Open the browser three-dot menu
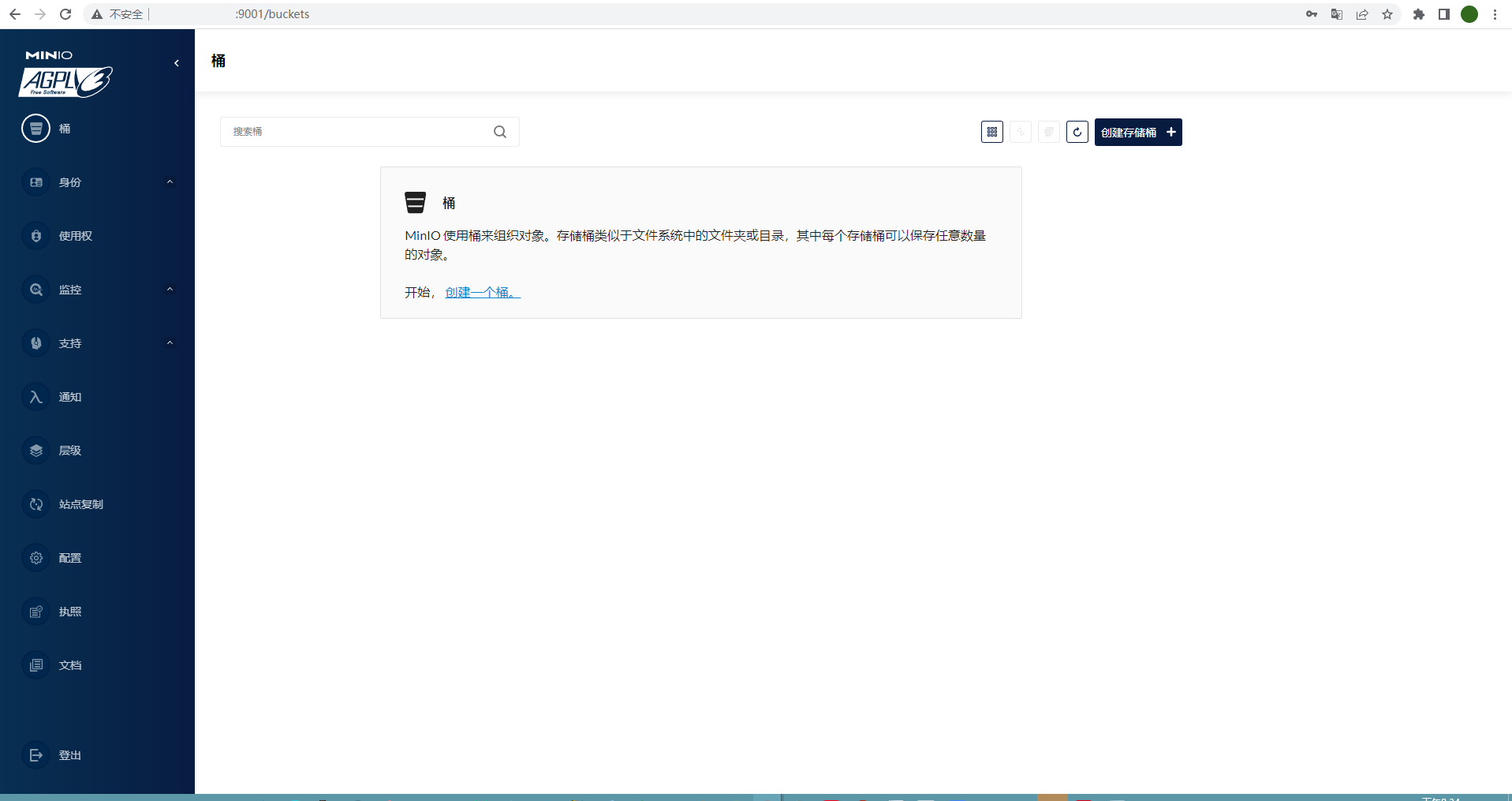This screenshot has width=1512, height=801. pyautogui.click(x=1495, y=14)
